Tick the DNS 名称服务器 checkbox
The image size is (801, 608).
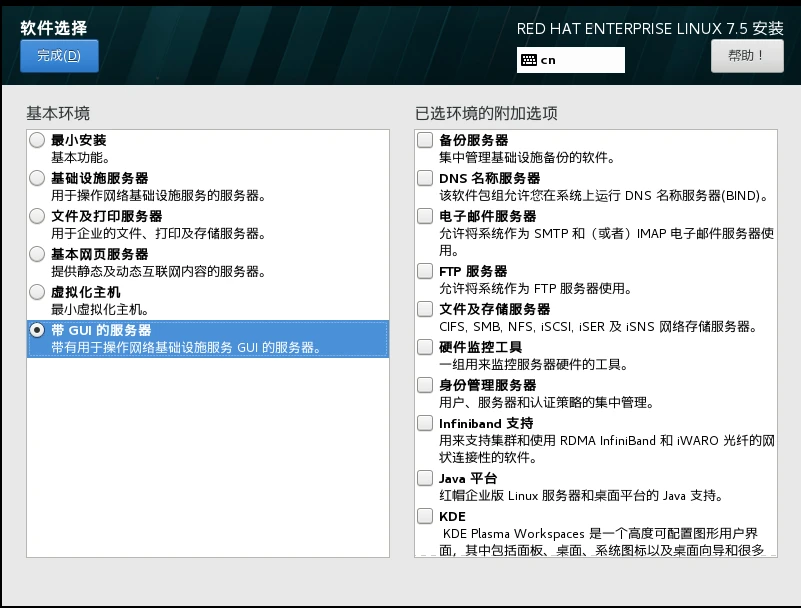click(x=425, y=178)
